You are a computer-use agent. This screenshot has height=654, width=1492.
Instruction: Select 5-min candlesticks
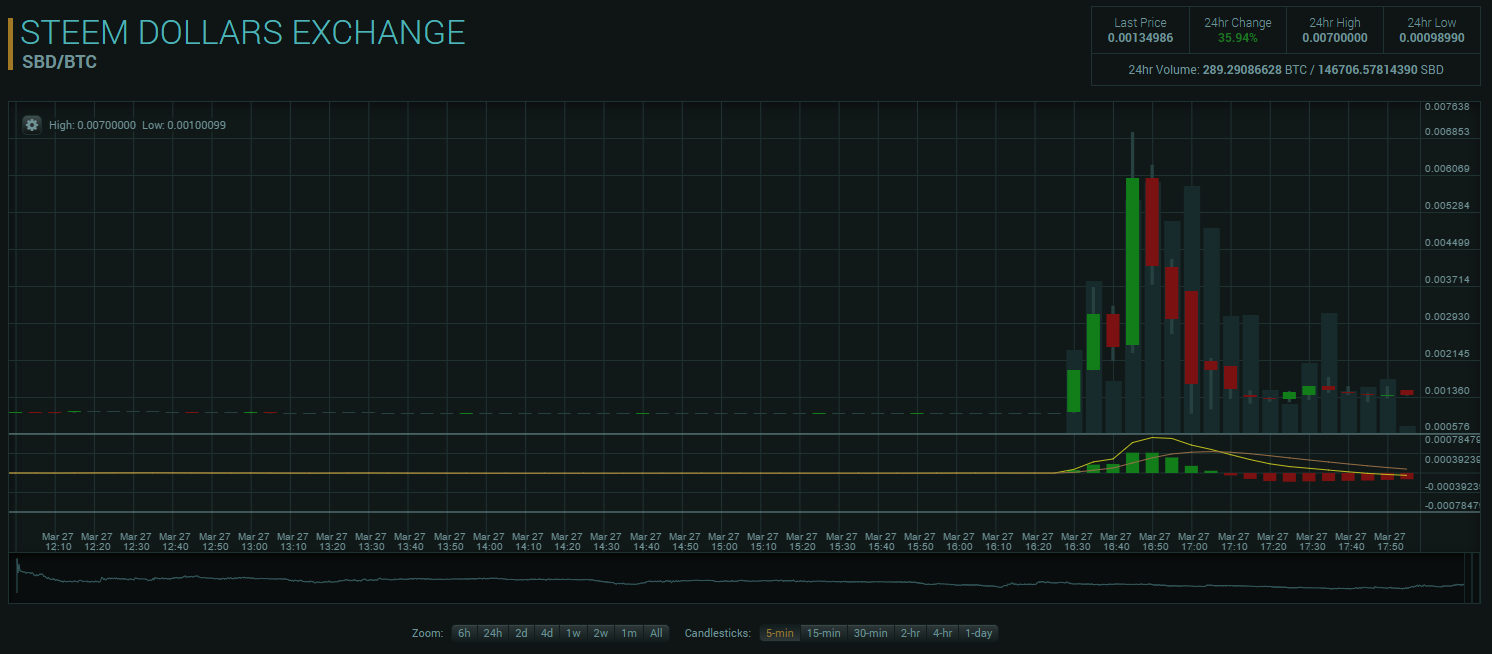779,633
